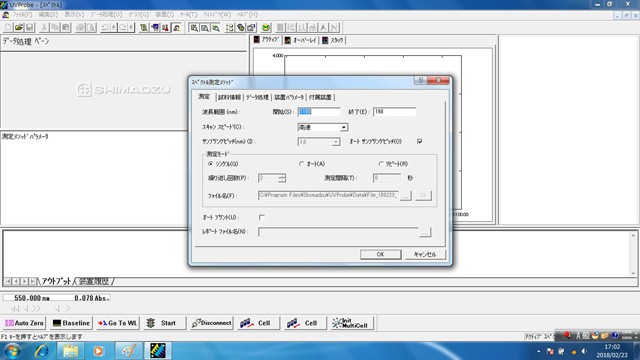
Task: Open the Photometric module icon
Action: (166, 28)
